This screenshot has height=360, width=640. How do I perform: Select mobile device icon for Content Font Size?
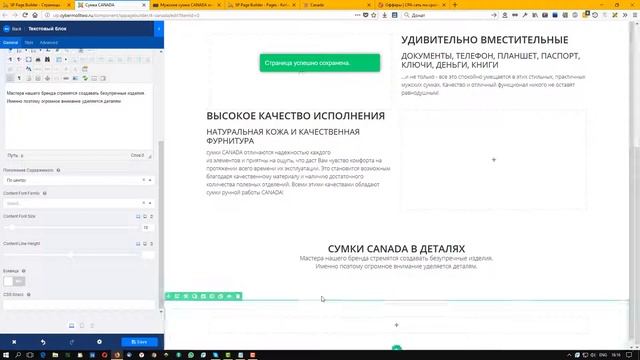151,216
